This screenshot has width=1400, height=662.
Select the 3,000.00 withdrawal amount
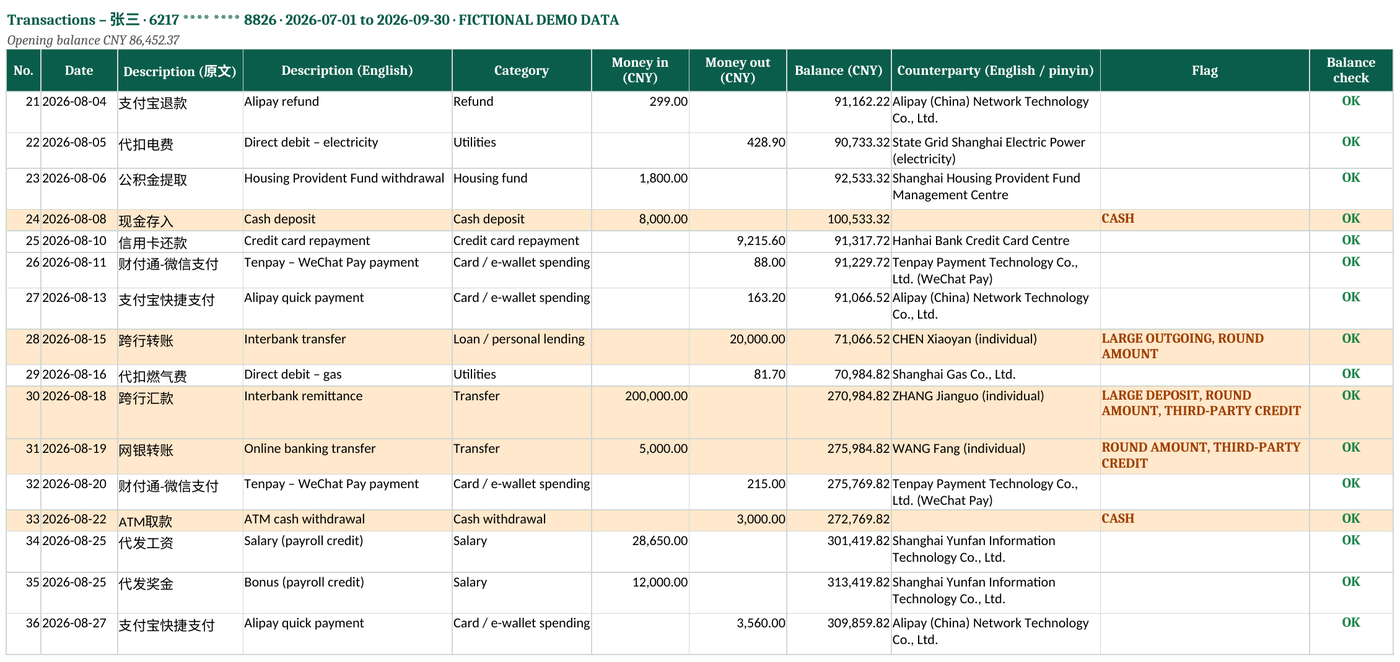click(738, 520)
